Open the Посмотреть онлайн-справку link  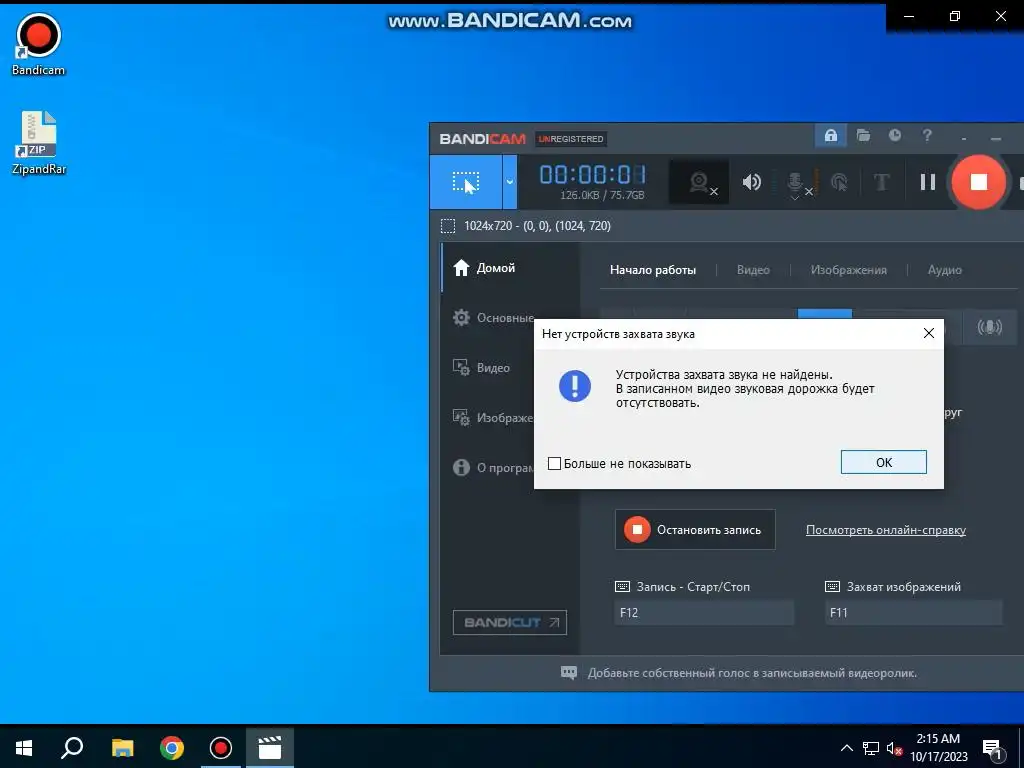886,530
